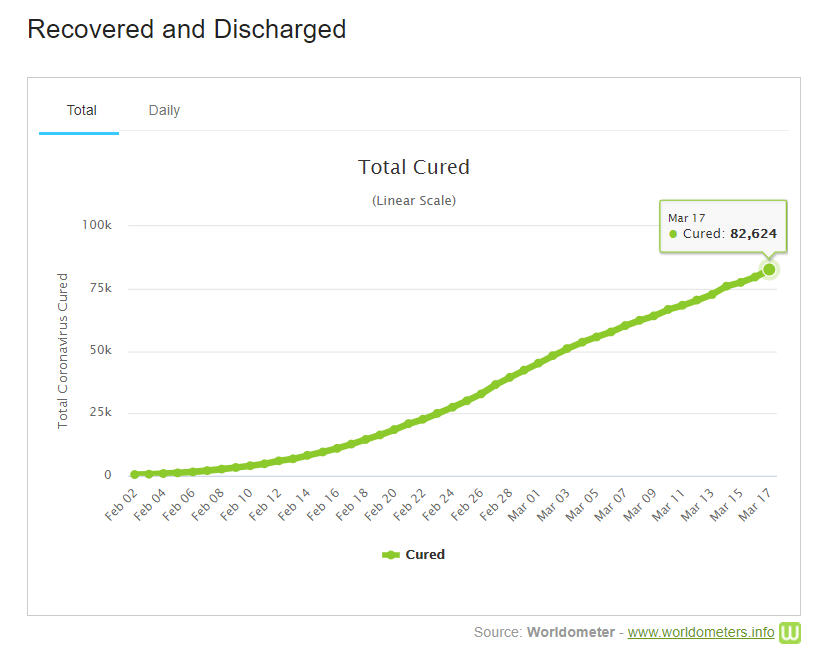
Task: Switch to the Daily tab
Action: click(164, 110)
